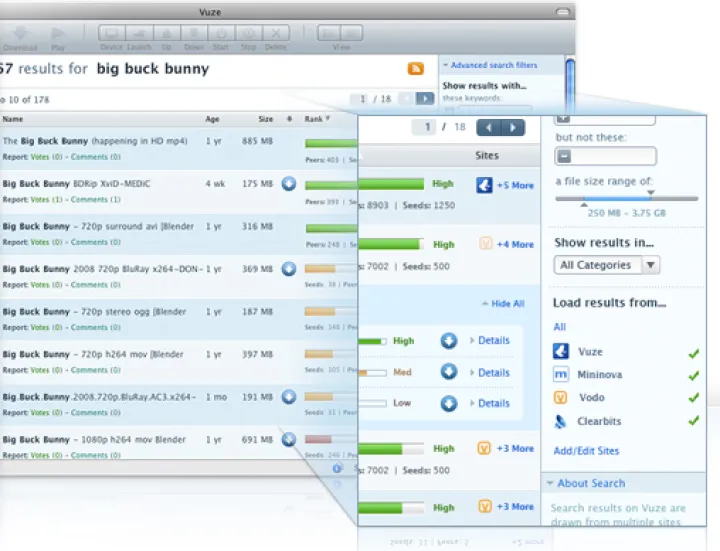The image size is (720, 551).
Task: Click the Start toolbar button
Action: pyautogui.click(x=221, y=35)
